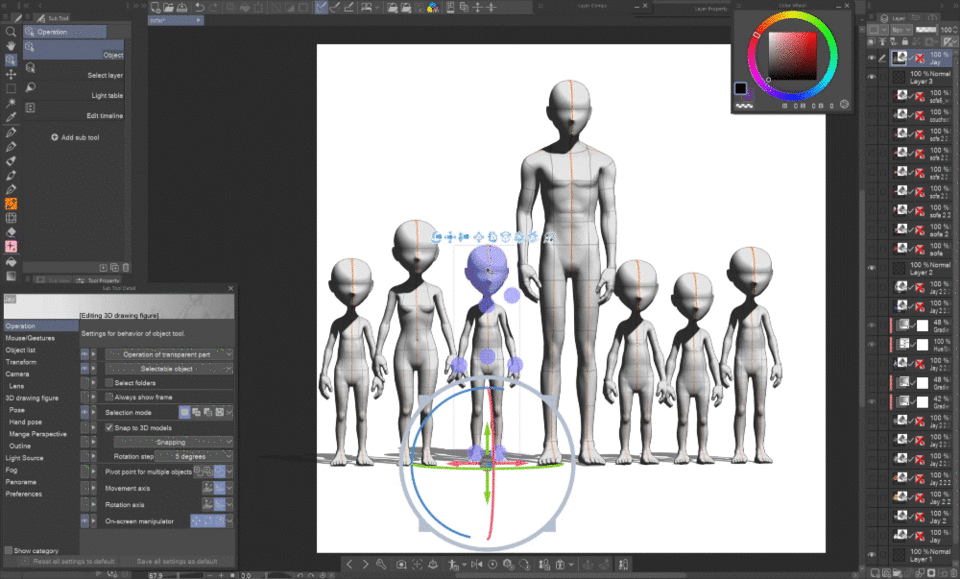Screen dimensions: 960x579
Task: Click the camera preset icon in launcher
Action: coord(401,564)
